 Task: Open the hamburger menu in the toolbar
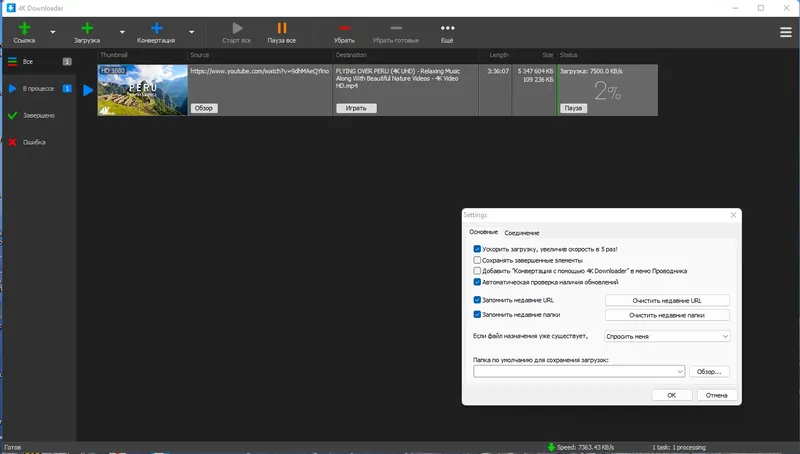coord(786,32)
